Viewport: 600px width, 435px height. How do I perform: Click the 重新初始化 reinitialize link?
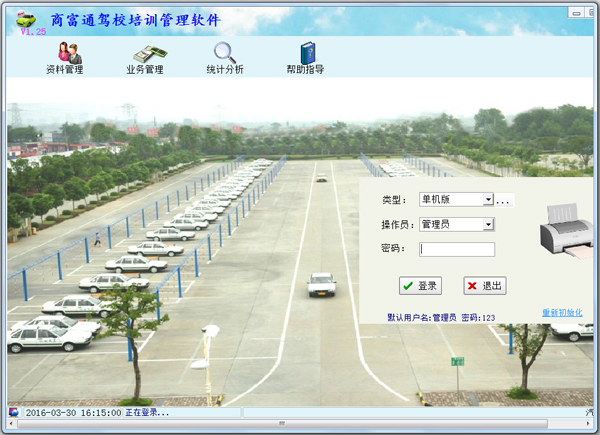tap(561, 313)
